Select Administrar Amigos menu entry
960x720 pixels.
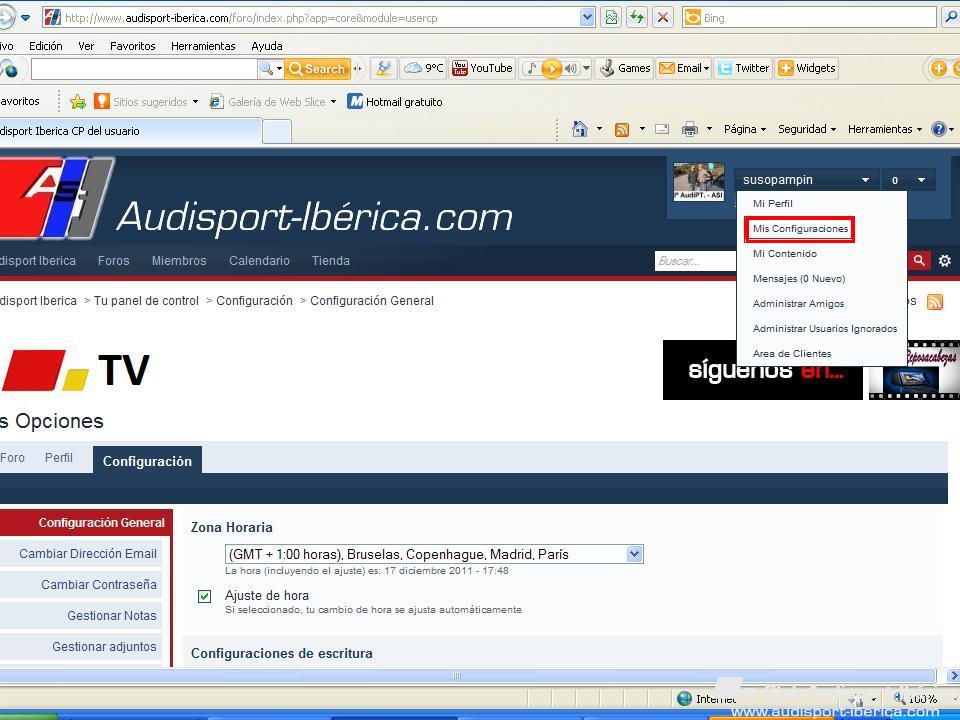(x=798, y=304)
